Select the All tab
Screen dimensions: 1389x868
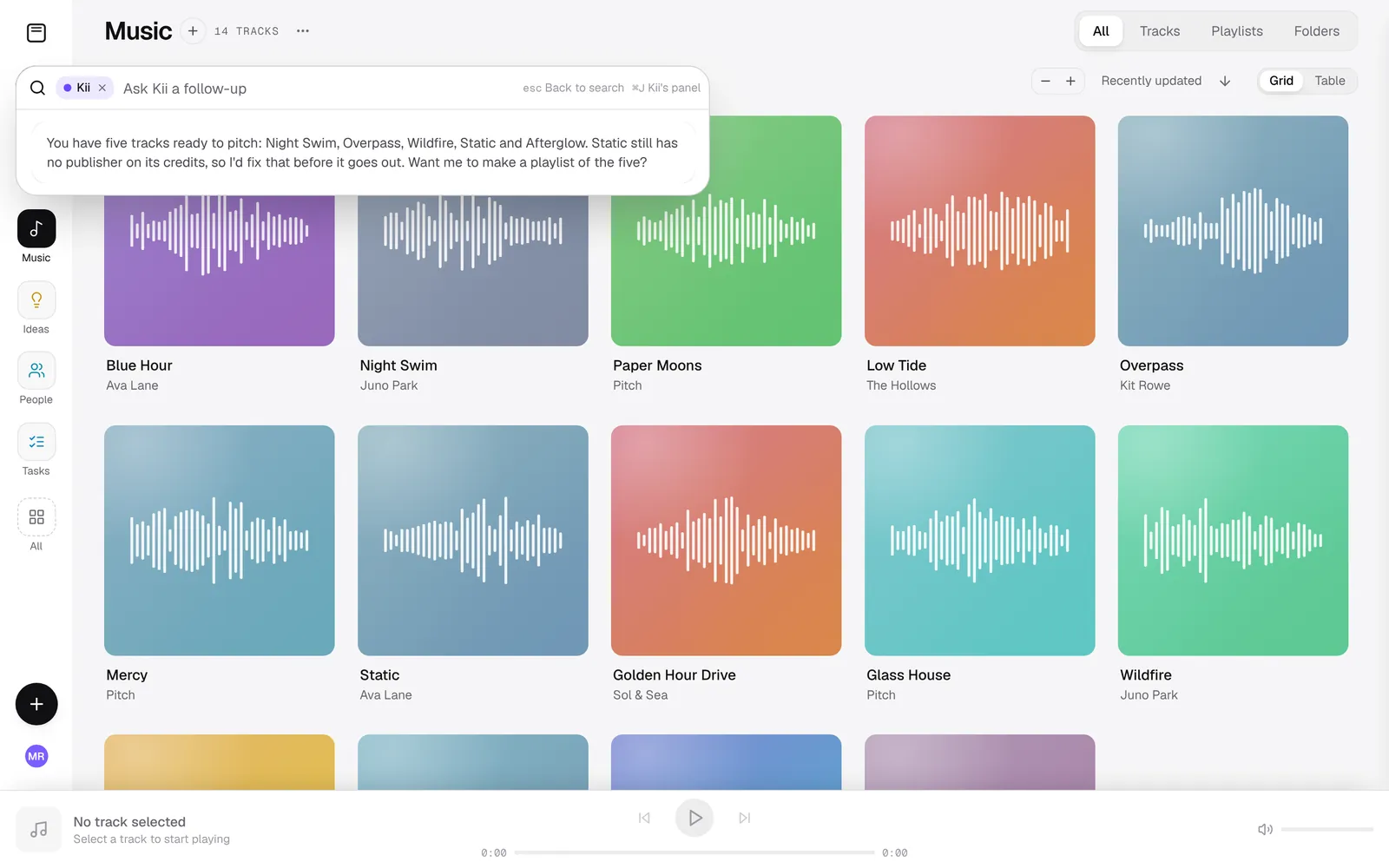pyautogui.click(x=1101, y=31)
